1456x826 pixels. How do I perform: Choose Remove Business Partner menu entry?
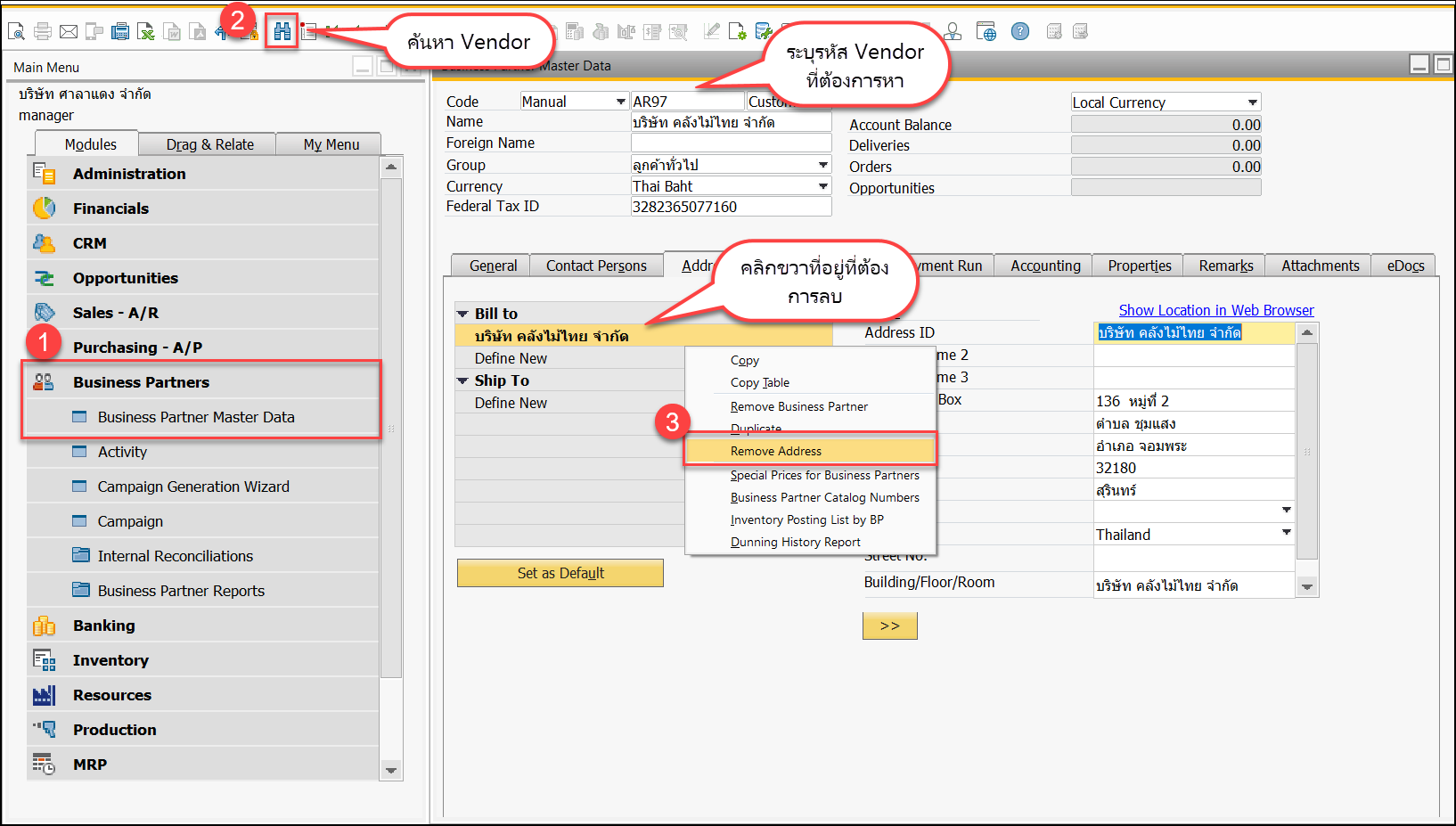[811, 406]
